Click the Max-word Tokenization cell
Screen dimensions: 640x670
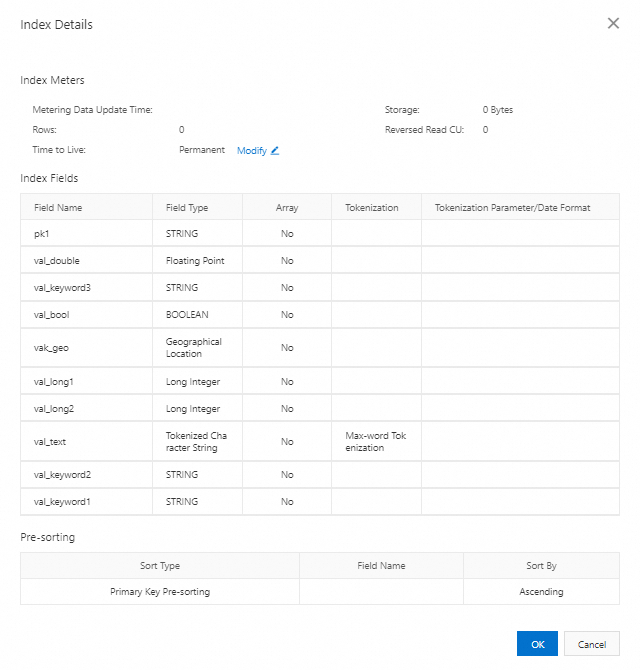(375, 442)
